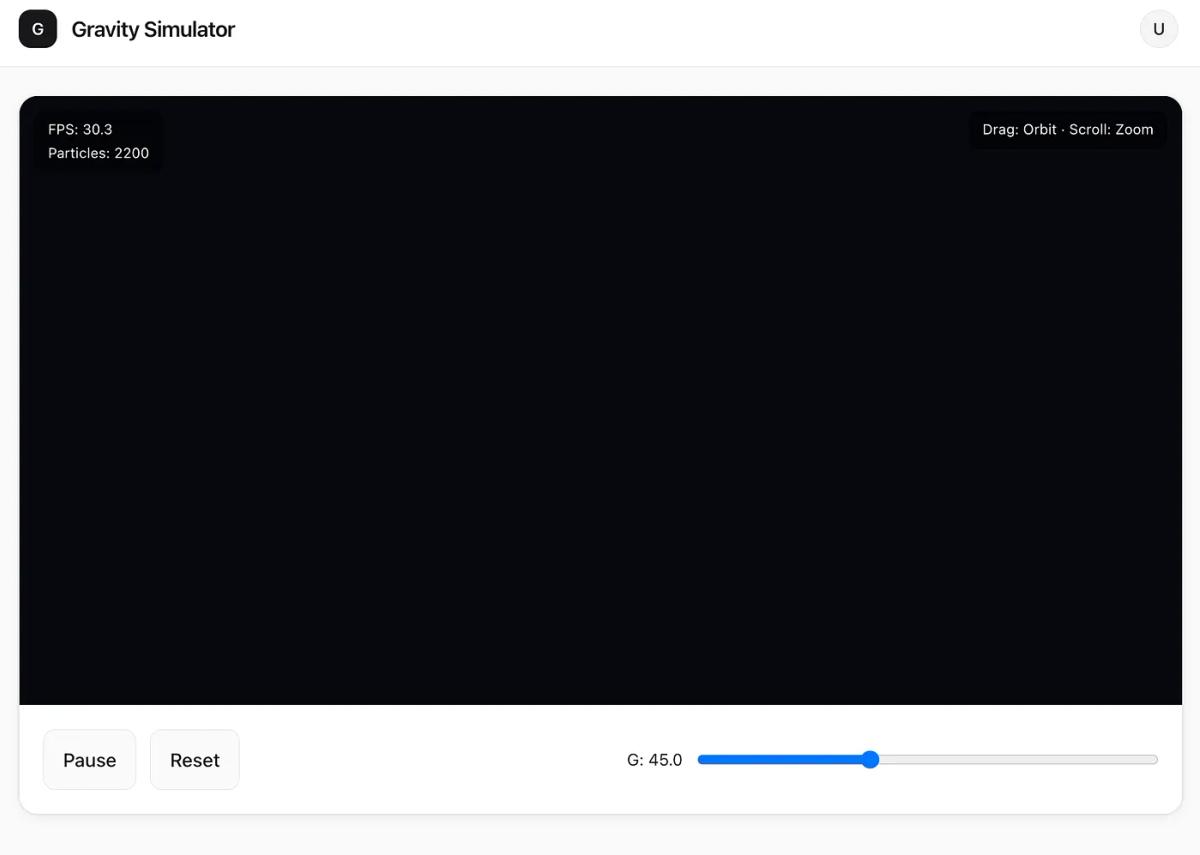
Task: Click the Pause control to halt particles
Action: [89, 760]
